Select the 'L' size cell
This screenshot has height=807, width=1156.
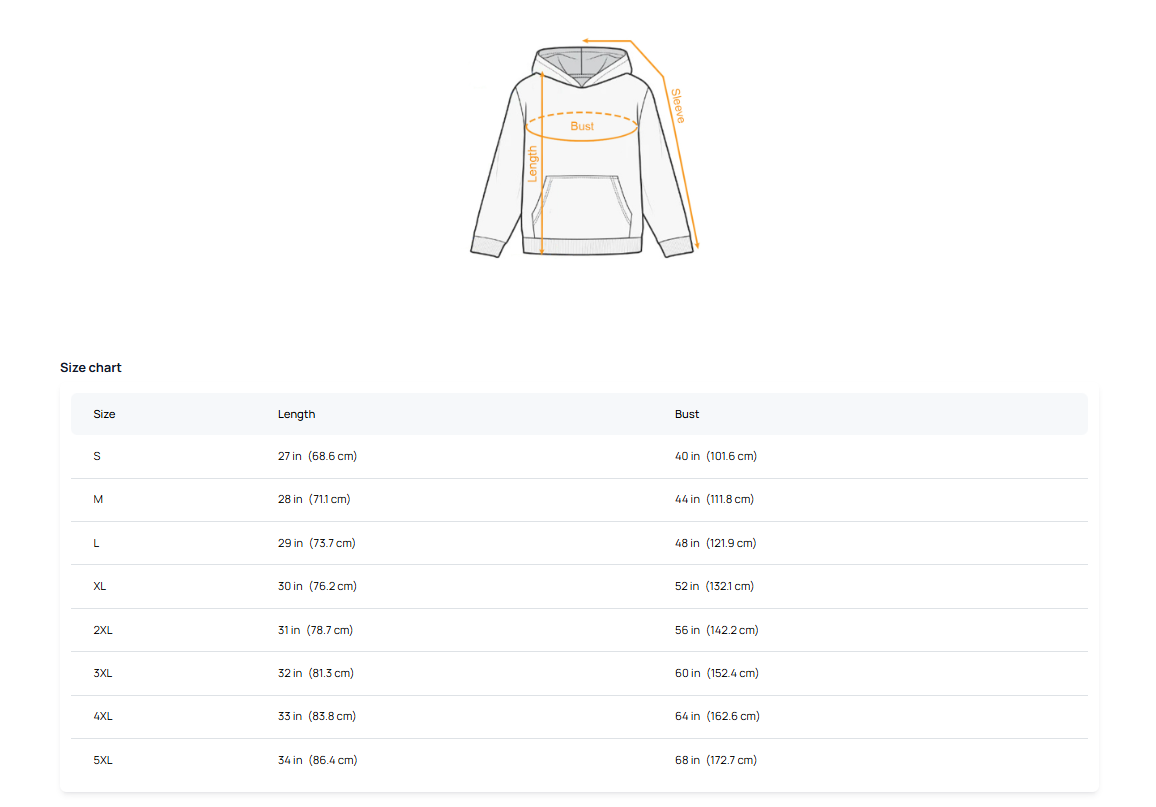tap(96, 543)
